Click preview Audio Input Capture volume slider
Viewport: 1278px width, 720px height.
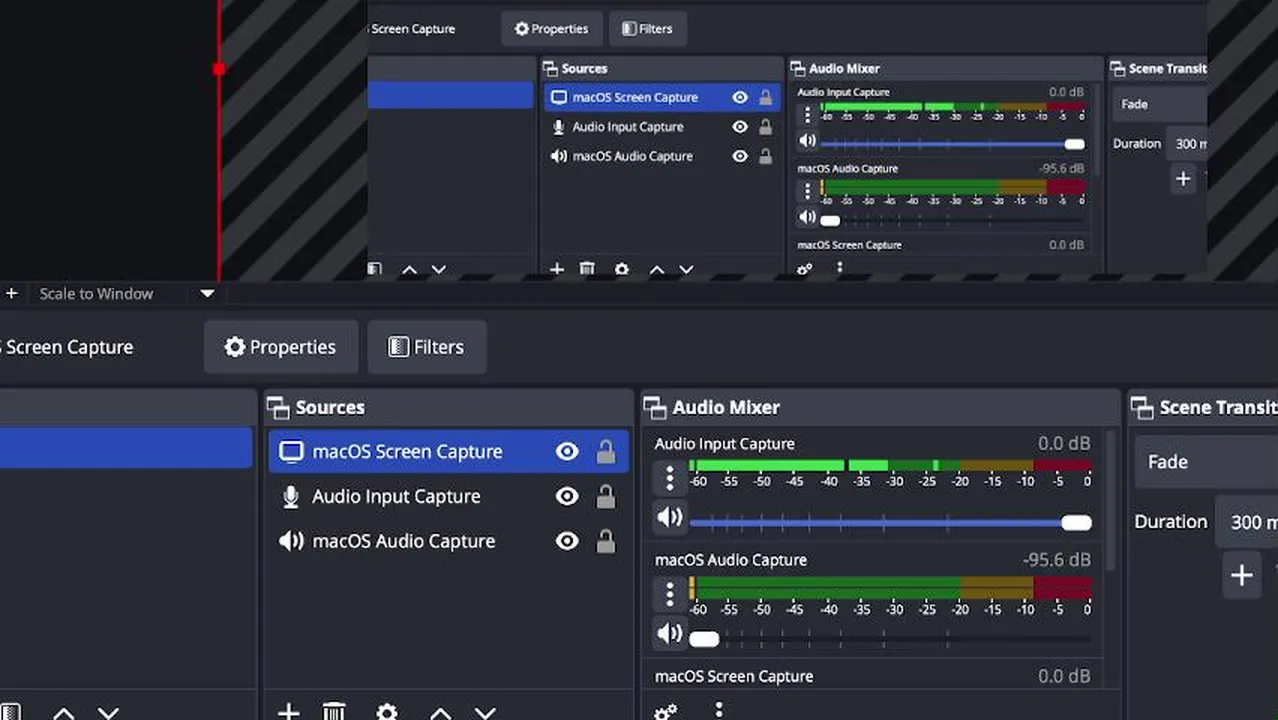click(953, 144)
